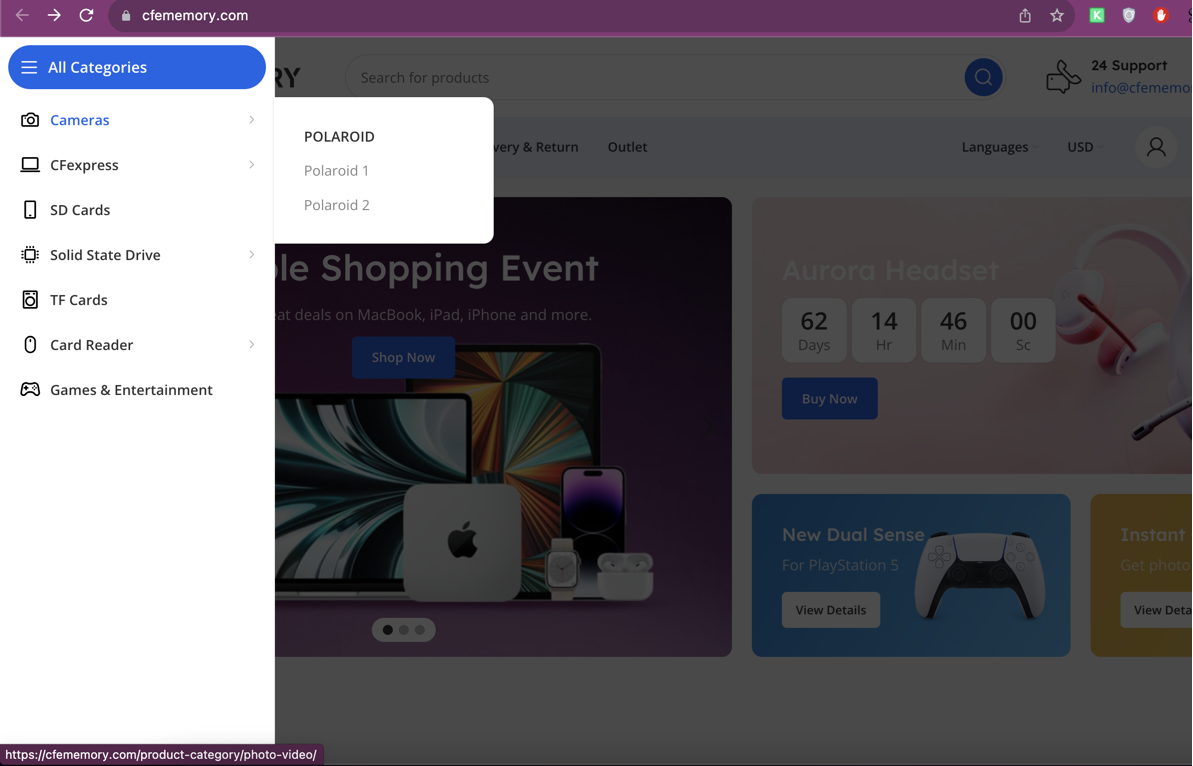Image resolution: width=1193 pixels, height=766 pixels.
Task: Click the share icon in address bar
Action: [x=1025, y=15]
